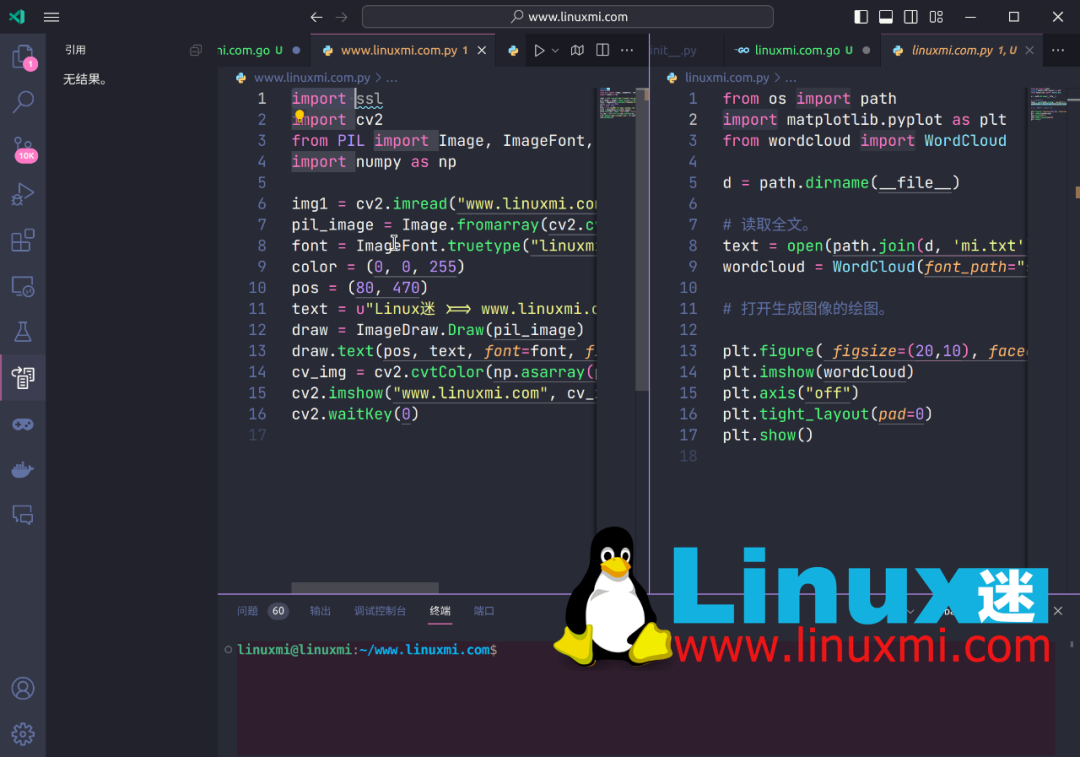The width and height of the screenshot is (1080, 757).
Task: Open the Accounts menu
Action: pos(23,688)
